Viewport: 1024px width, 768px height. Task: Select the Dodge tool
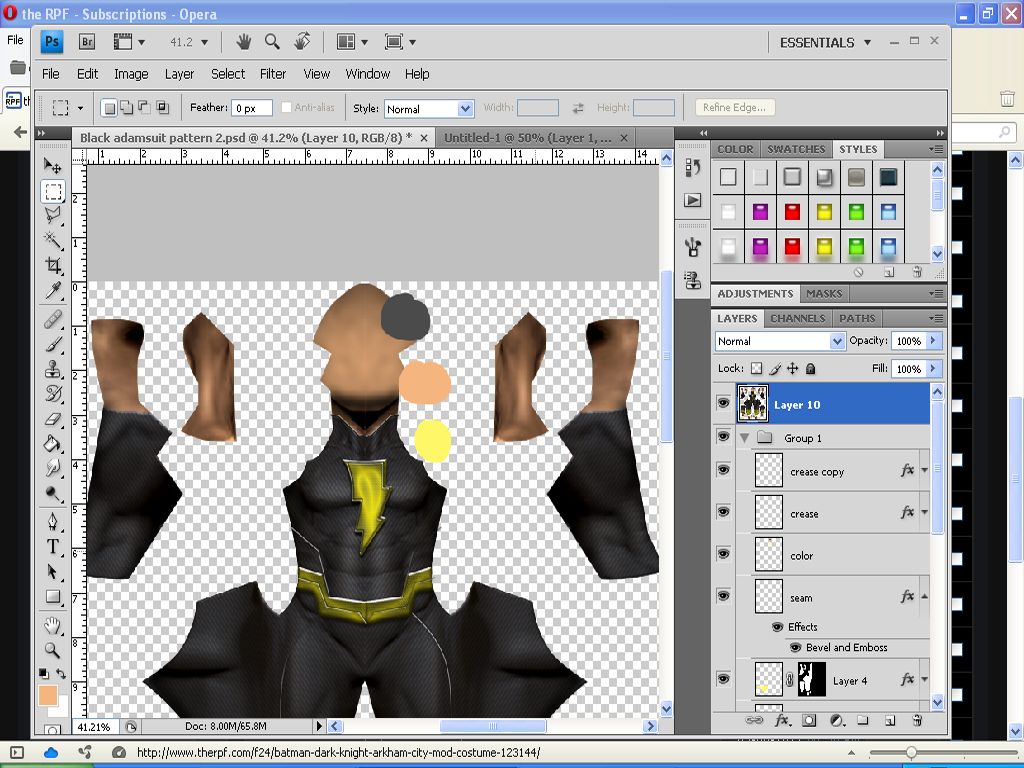point(53,468)
